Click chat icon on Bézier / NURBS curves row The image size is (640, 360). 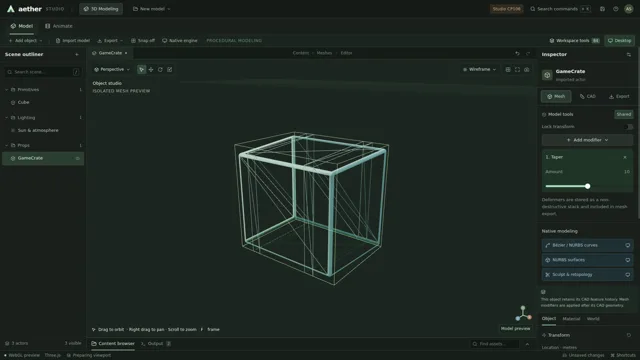(x=628, y=245)
